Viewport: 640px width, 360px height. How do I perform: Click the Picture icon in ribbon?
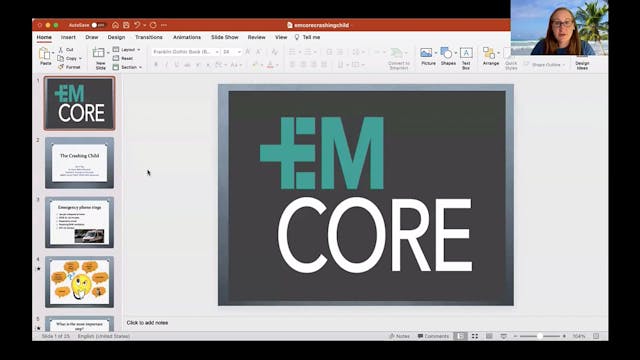click(x=426, y=53)
